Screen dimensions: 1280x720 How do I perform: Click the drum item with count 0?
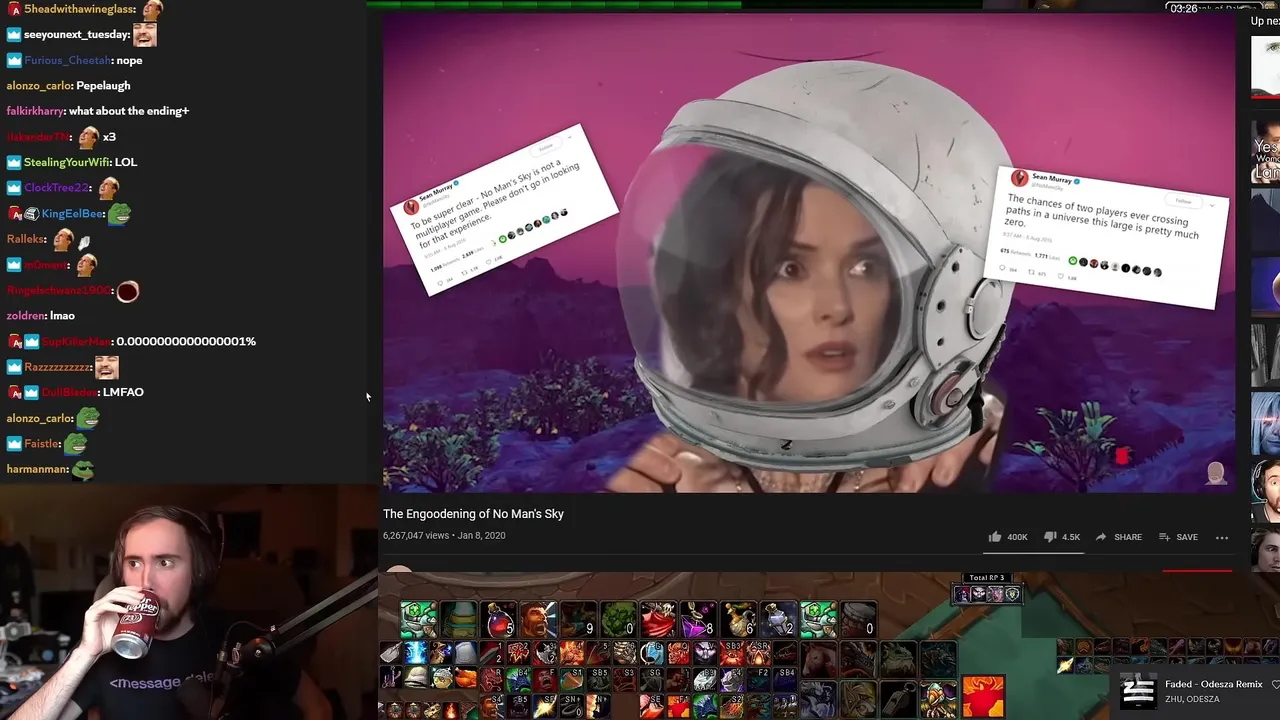coord(859,619)
